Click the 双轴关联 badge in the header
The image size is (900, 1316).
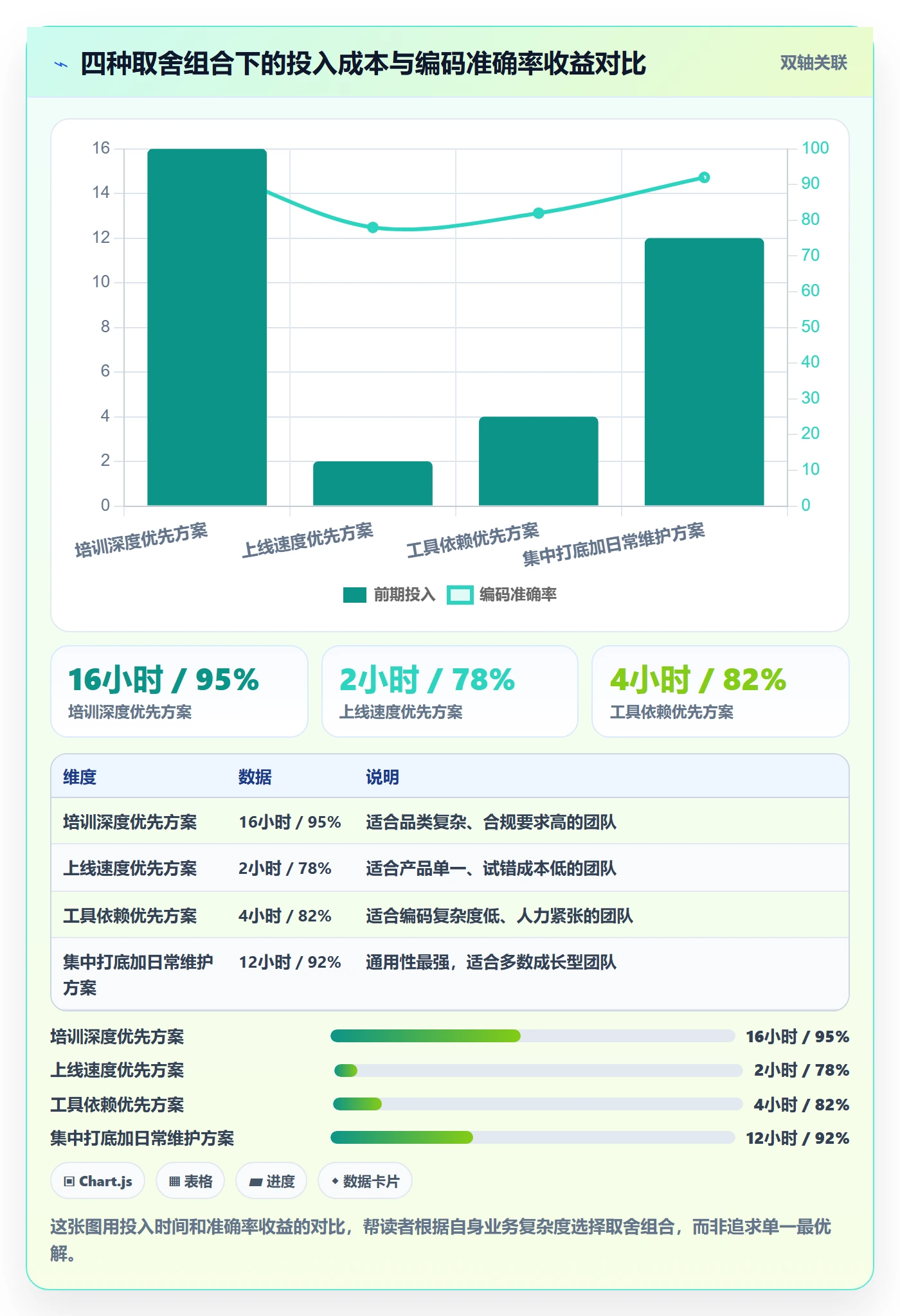coord(813,62)
